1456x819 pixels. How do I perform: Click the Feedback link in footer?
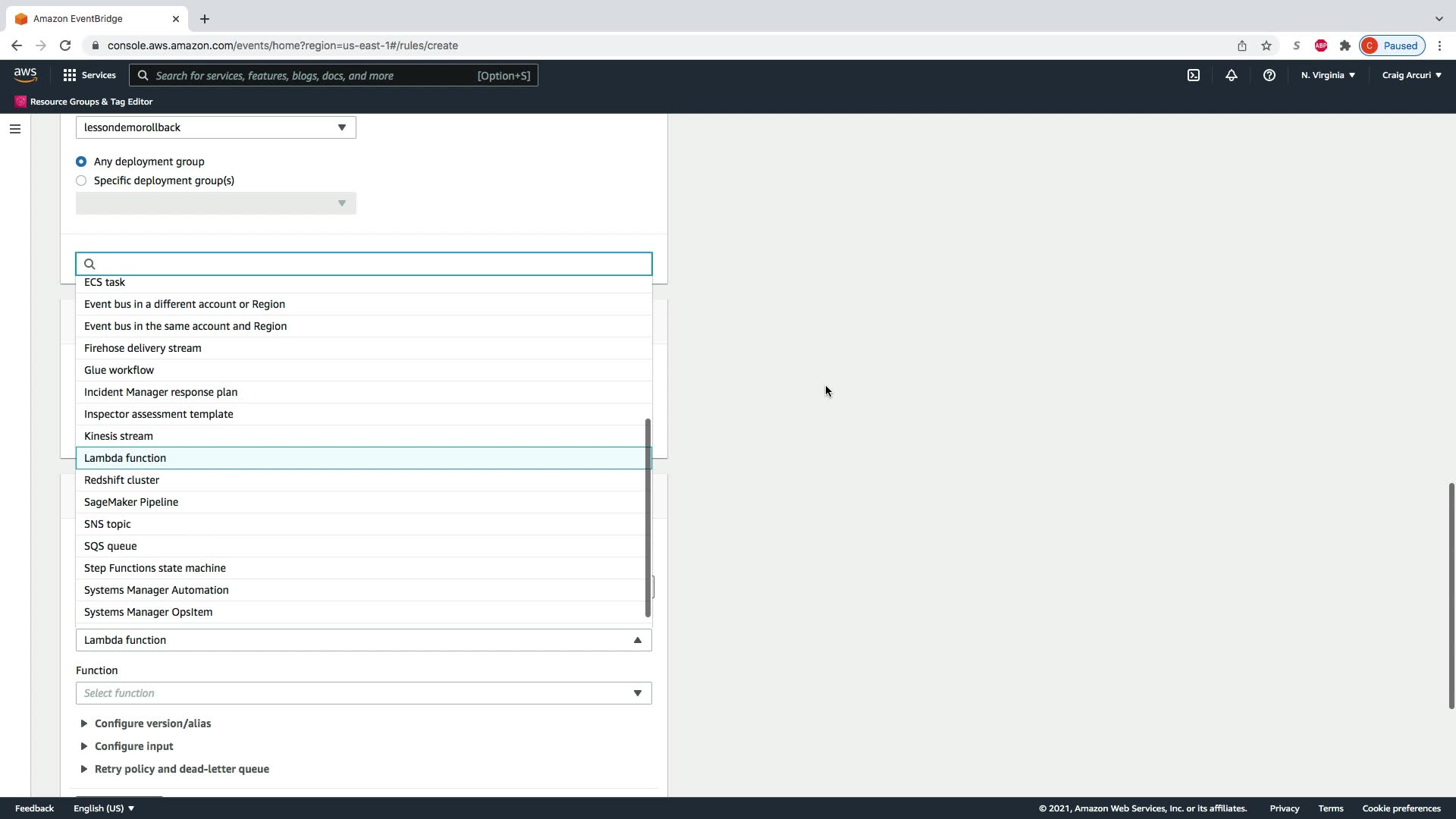coord(34,808)
